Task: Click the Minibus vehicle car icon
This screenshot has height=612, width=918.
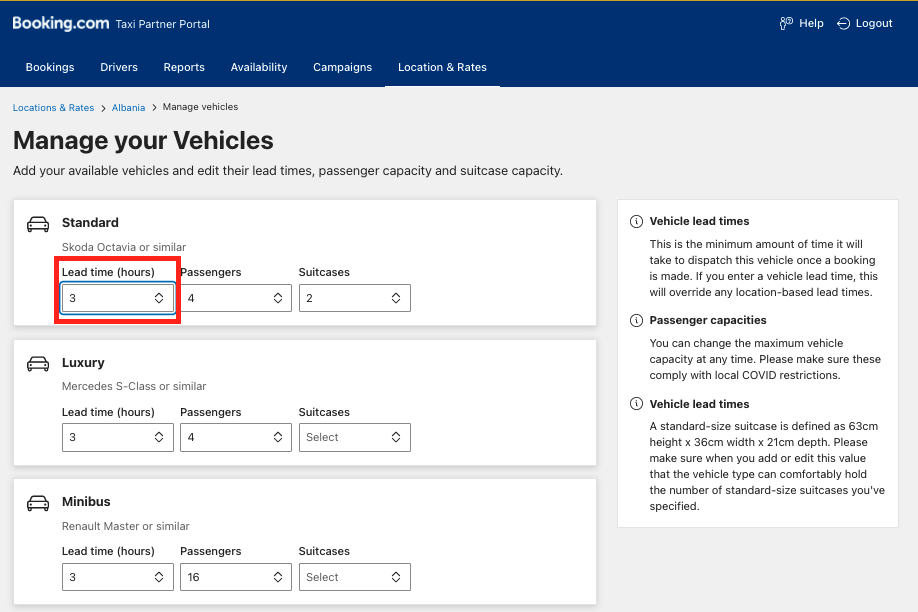Action: [x=38, y=503]
